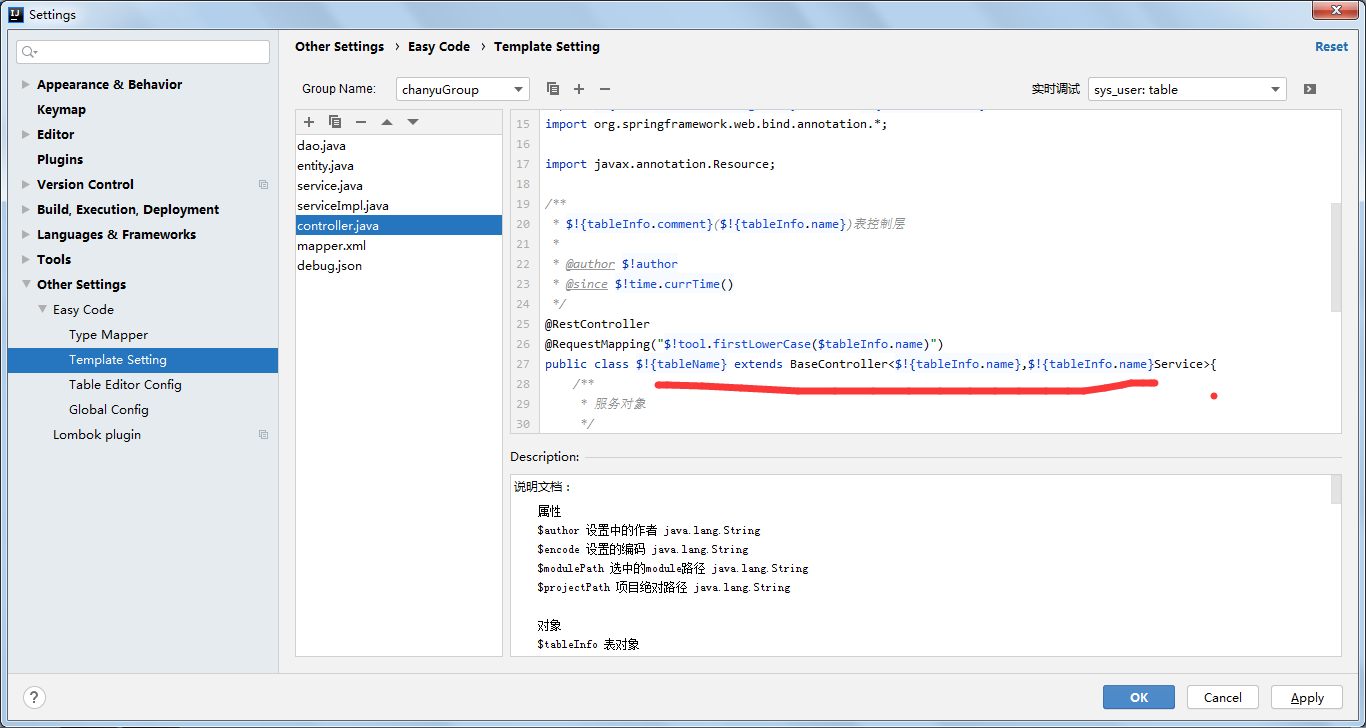Open Lombok plugin settings
Image resolution: width=1366 pixels, height=728 pixels.
[x=97, y=434]
